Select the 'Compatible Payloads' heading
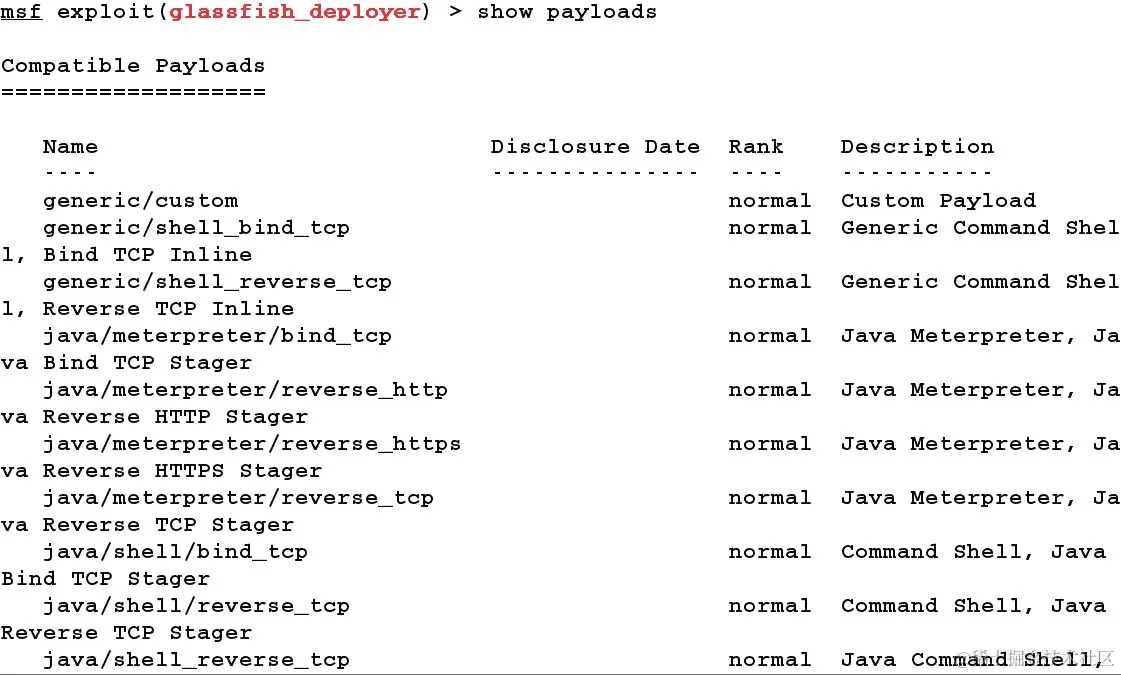Viewport: 1121px width, 675px height. coord(133,66)
